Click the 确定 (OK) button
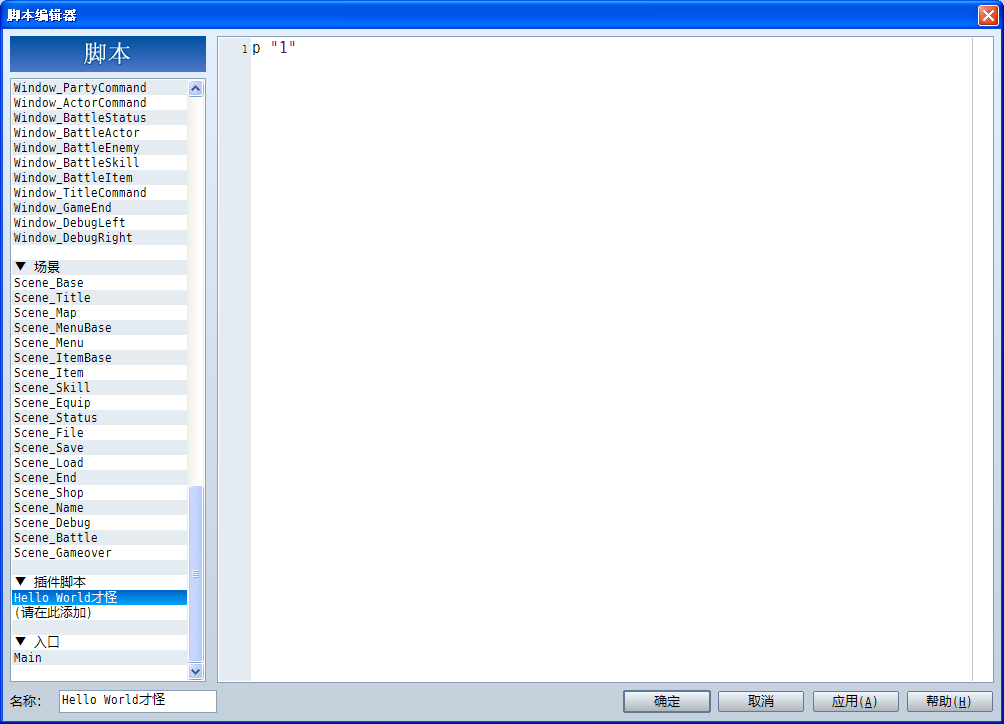1004x724 pixels. tap(667, 701)
